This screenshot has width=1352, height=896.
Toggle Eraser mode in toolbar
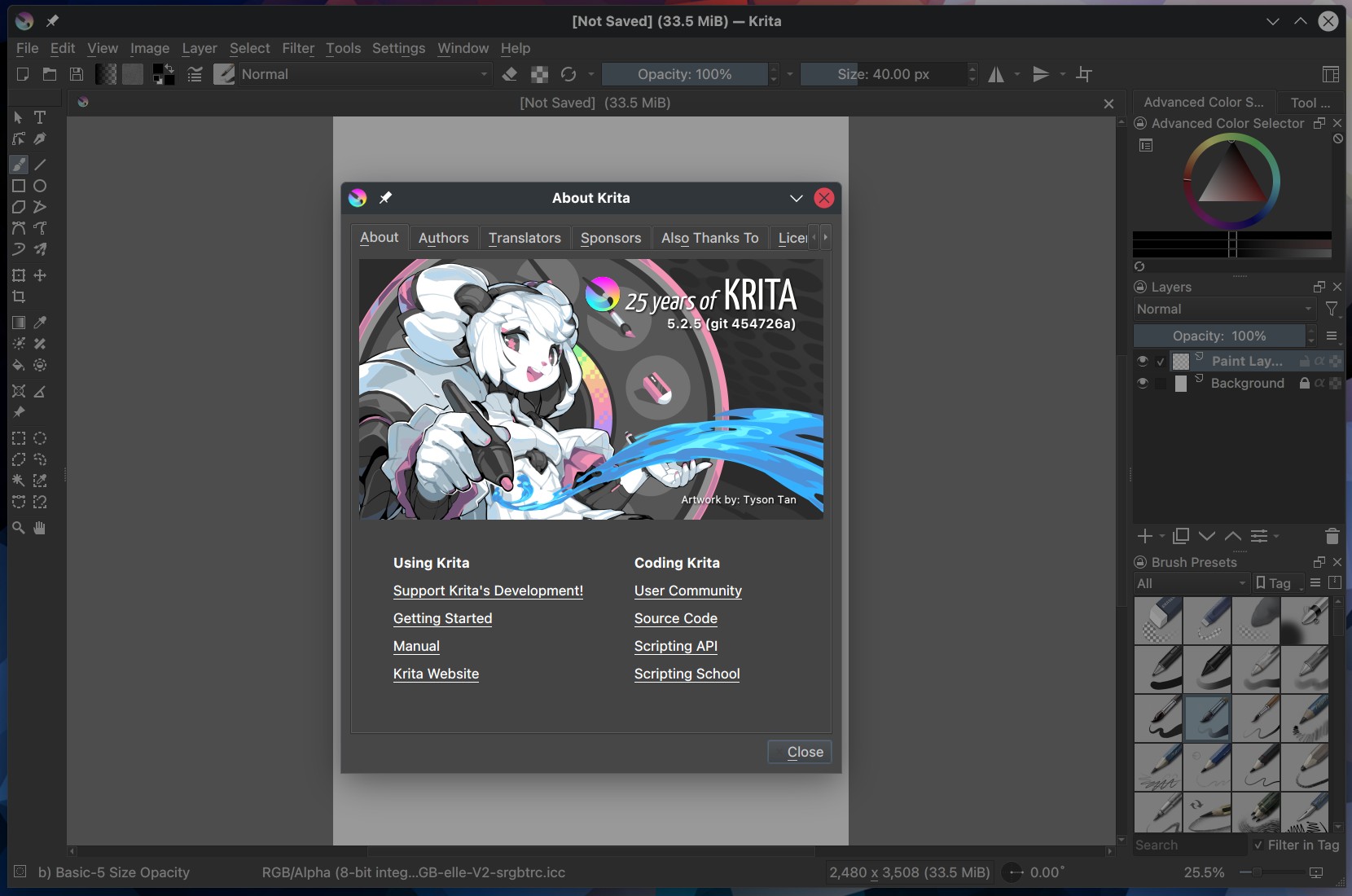[510, 74]
